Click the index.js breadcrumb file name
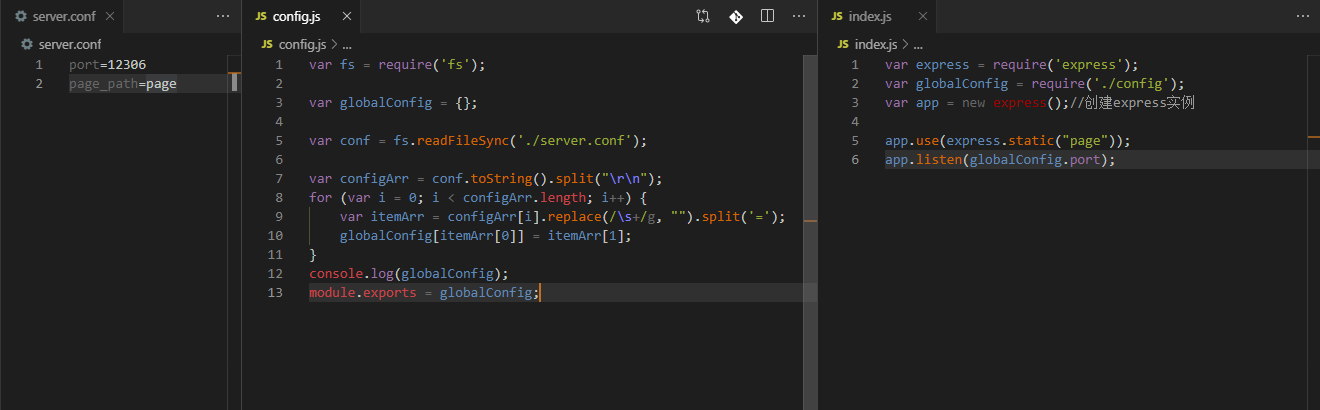 pos(877,45)
